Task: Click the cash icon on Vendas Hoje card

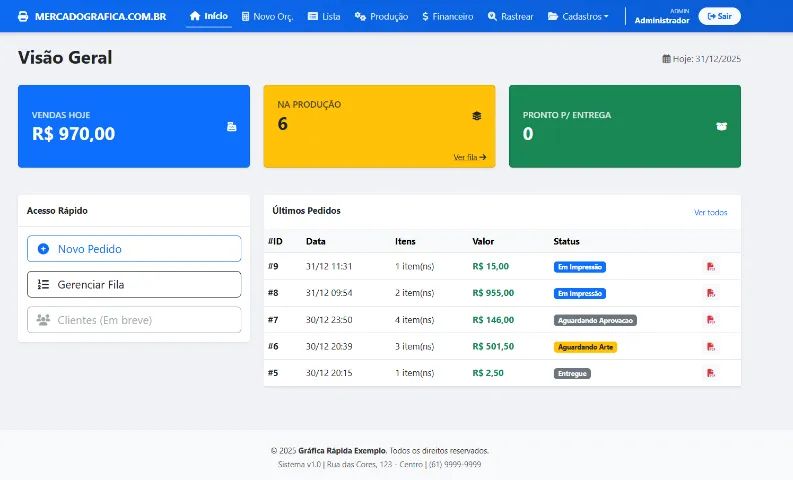Action: point(231,126)
